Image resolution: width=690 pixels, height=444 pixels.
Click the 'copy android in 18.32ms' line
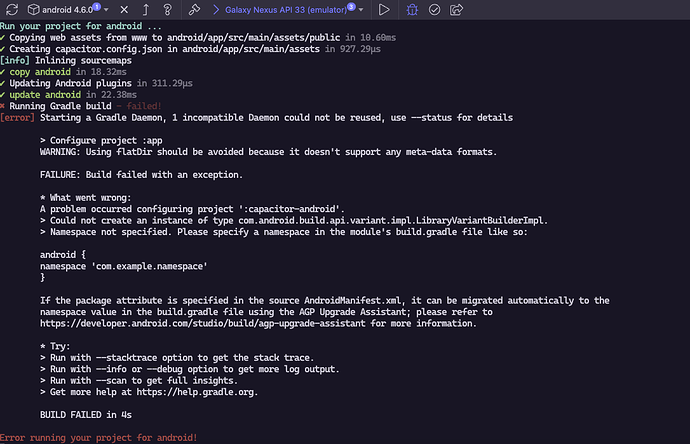[63, 72]
